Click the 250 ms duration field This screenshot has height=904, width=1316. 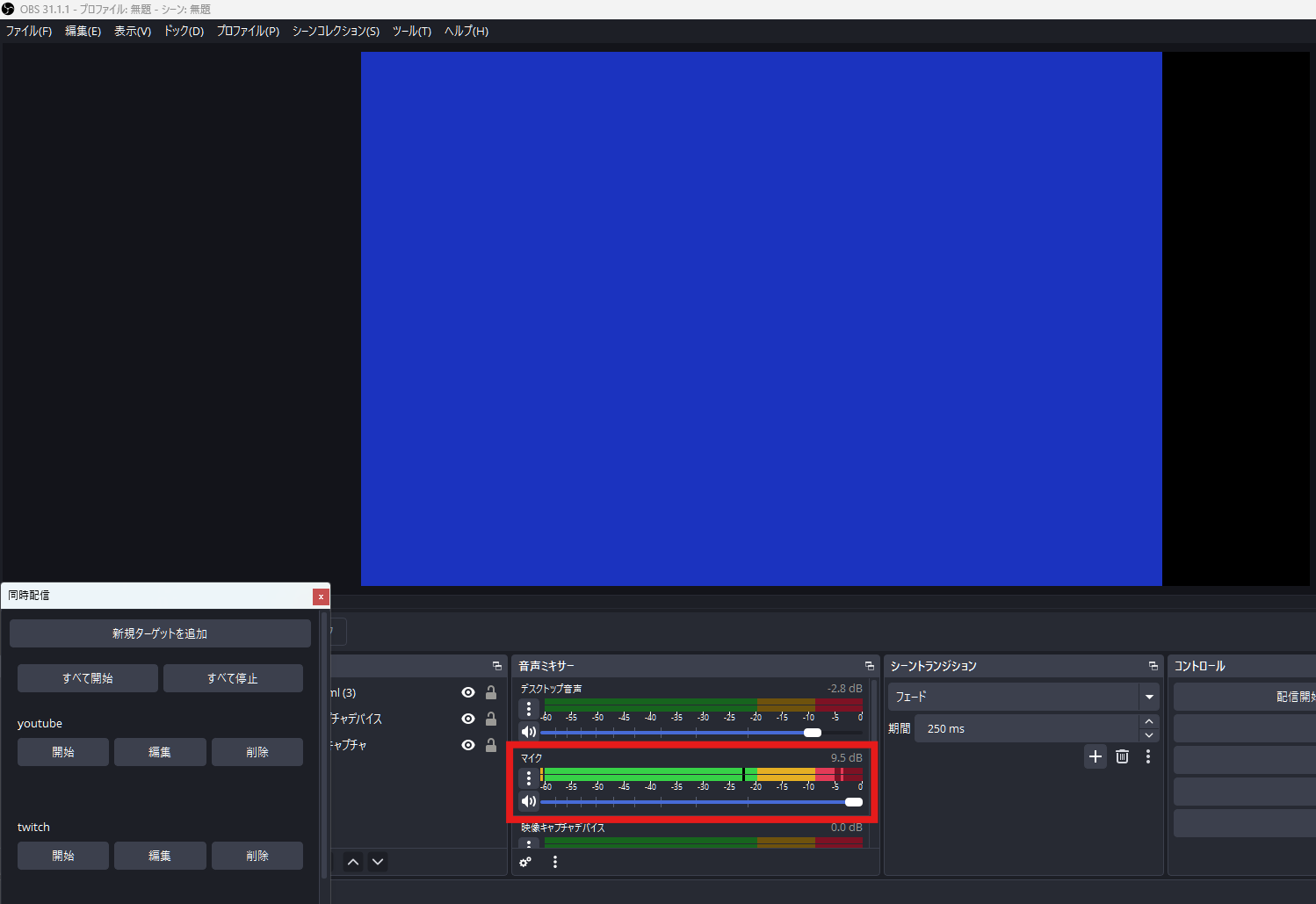(x=1027, y=728)
